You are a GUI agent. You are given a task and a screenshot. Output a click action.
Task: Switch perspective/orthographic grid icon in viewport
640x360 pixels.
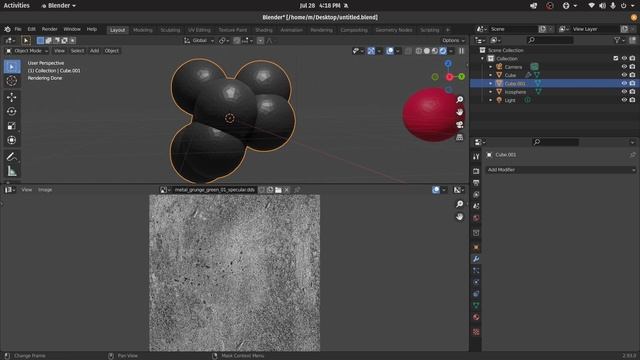(460, 137)
